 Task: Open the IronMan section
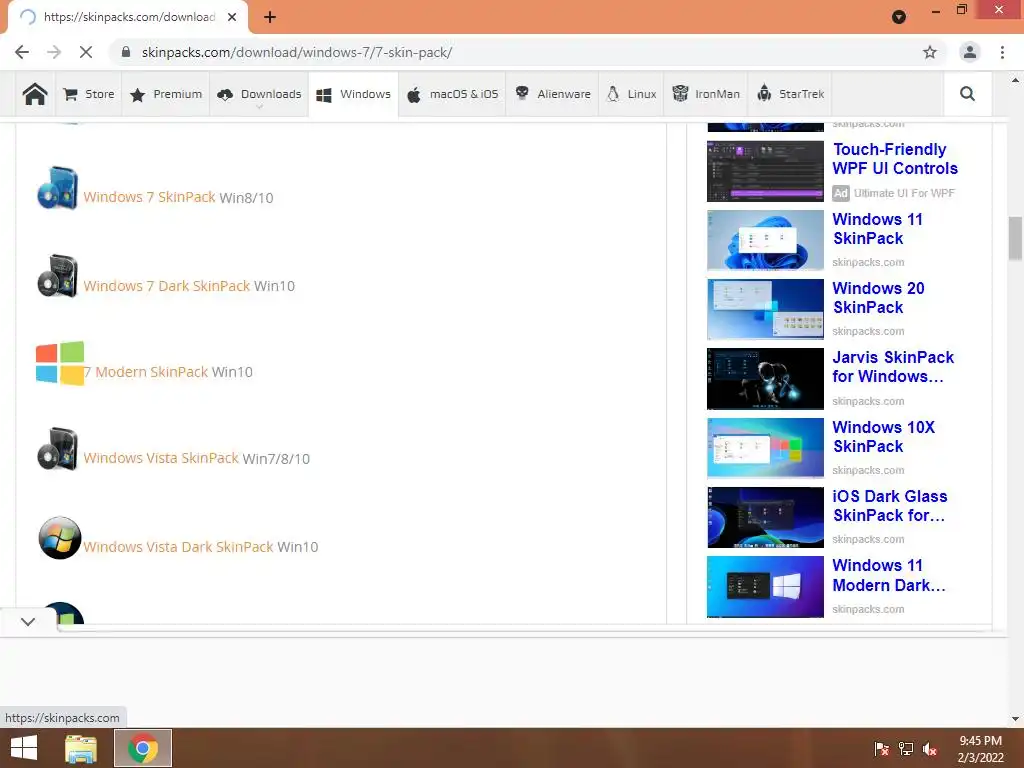pos(706,94)
